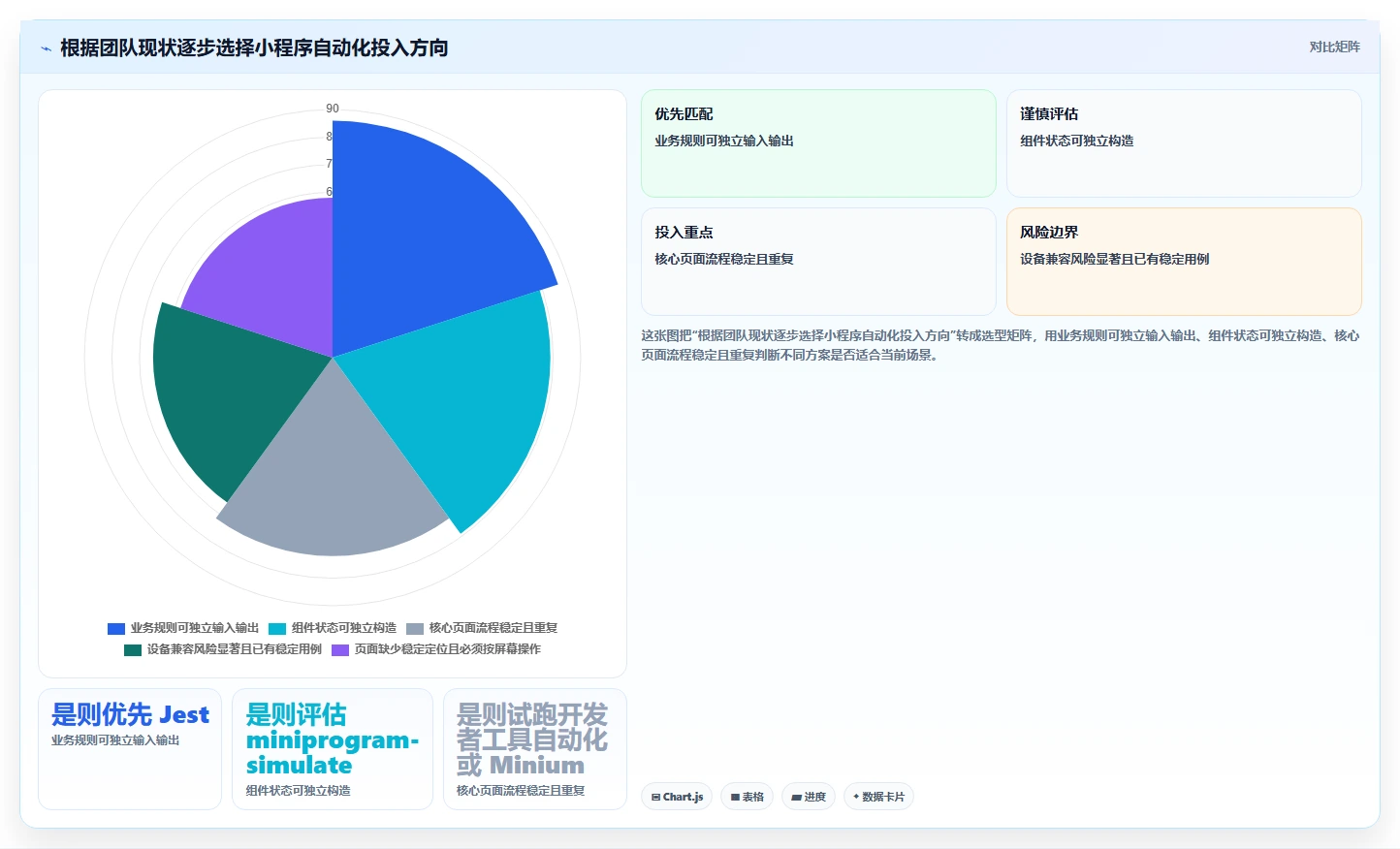
Task: Click the 进度 tag chip
Action: [809, 797]
